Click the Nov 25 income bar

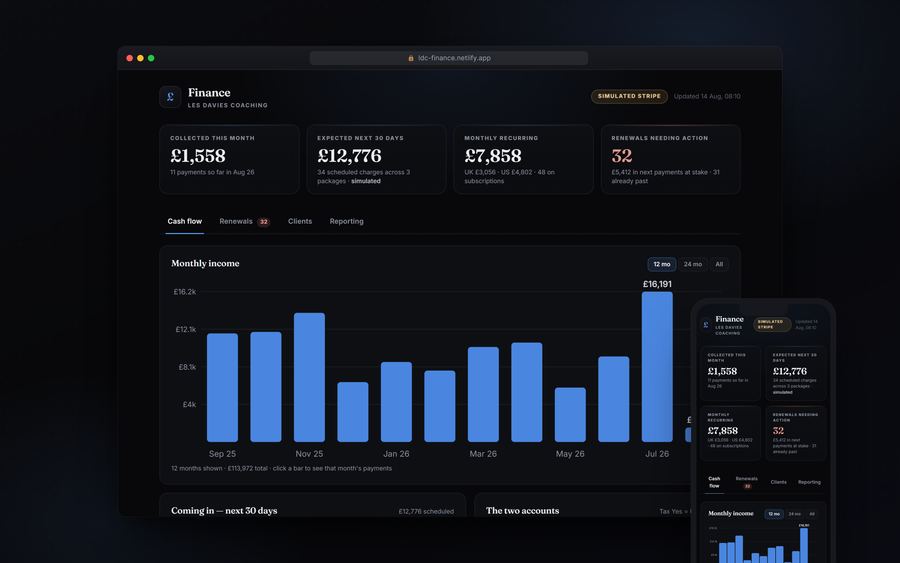(x=309, y=377)
